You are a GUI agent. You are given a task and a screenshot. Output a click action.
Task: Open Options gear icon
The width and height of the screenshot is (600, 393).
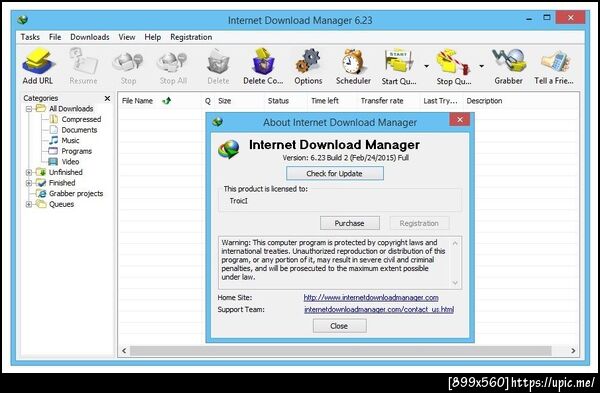pos(308,61)
